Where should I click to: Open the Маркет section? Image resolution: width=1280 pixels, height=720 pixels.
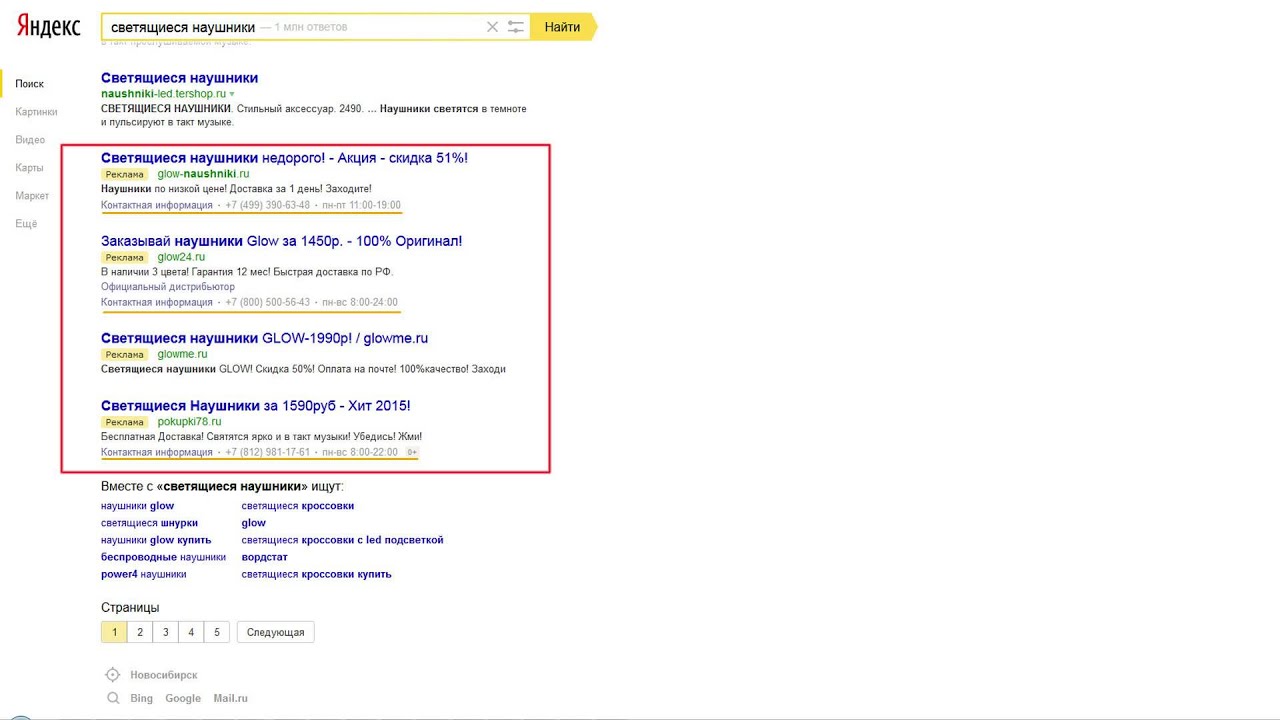coord(32,196)
